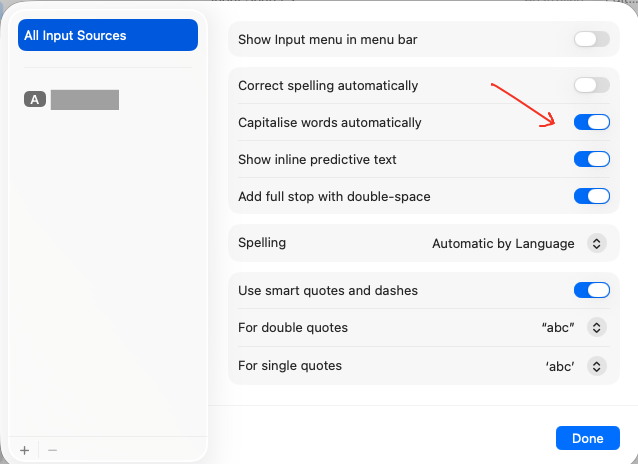Click the "A" input source badge icon
The width and height of the screenshot is (638, 464).
(35, 99)
